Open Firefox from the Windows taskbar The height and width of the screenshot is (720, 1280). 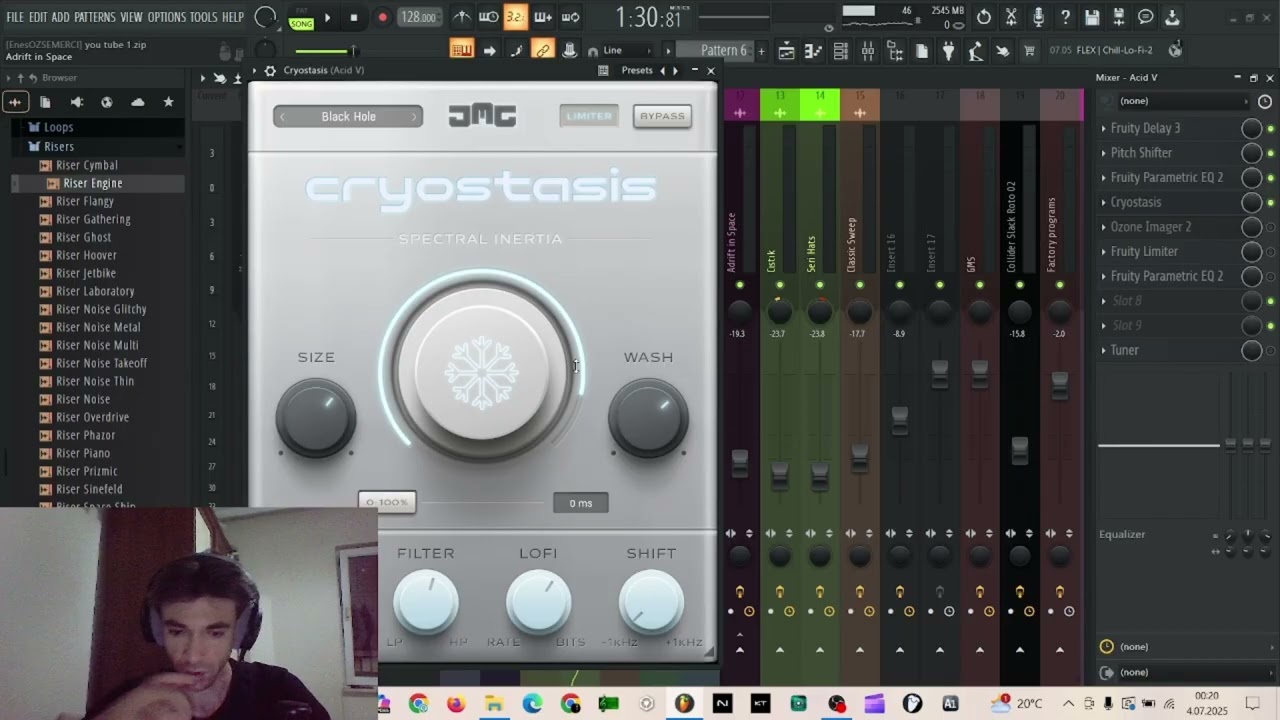click(x=456, y=704)
